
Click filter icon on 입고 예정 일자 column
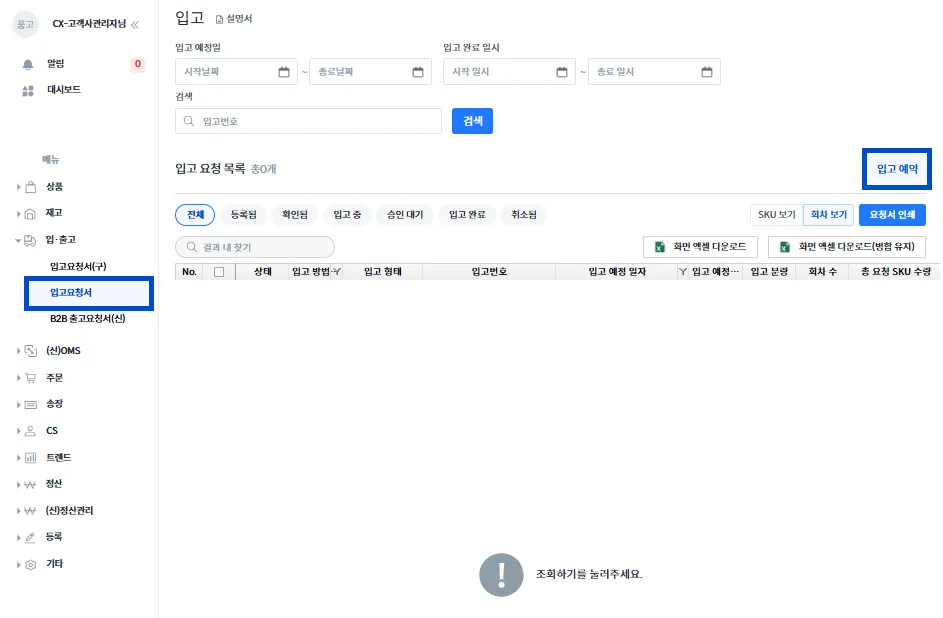683,272
